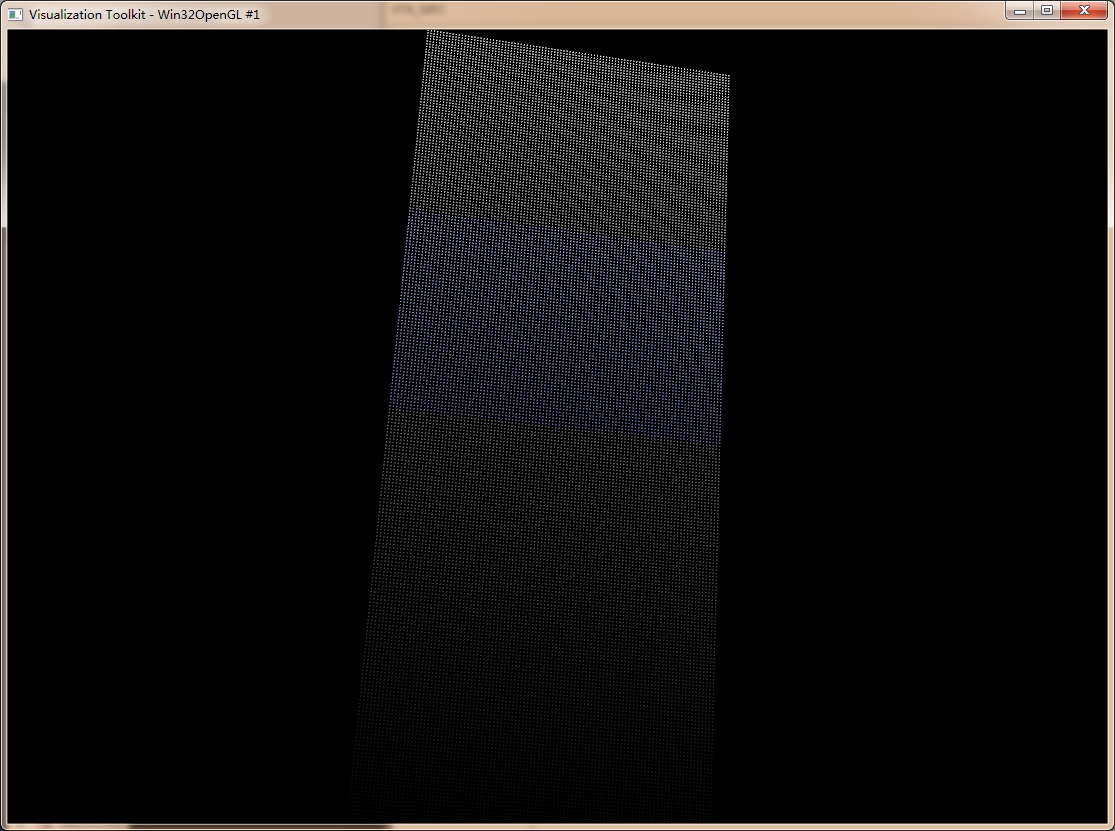Viewport: 1115px width, 831px height.
Task: Minimize the Visualization Toolkit window
Action: [x=1019, y=11]
